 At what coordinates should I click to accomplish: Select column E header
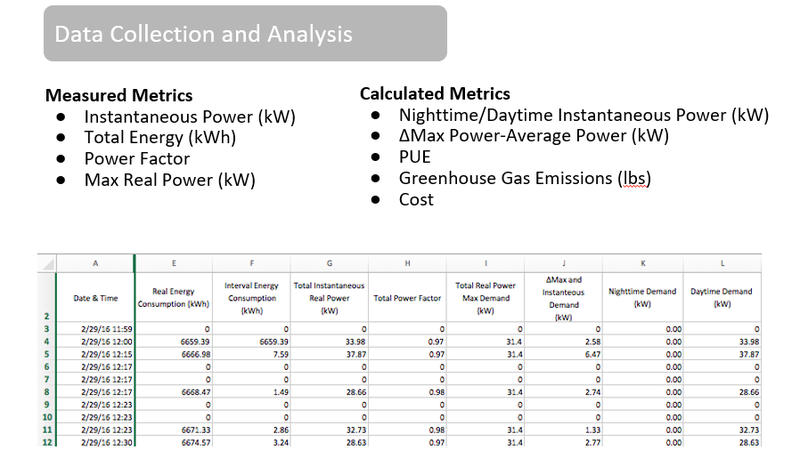174,264
